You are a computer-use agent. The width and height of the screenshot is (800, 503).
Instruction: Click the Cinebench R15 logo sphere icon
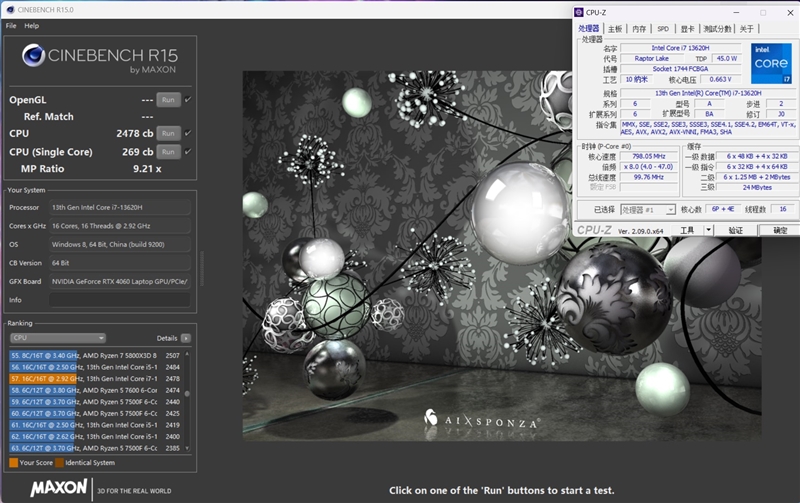(x=34, y=55)
